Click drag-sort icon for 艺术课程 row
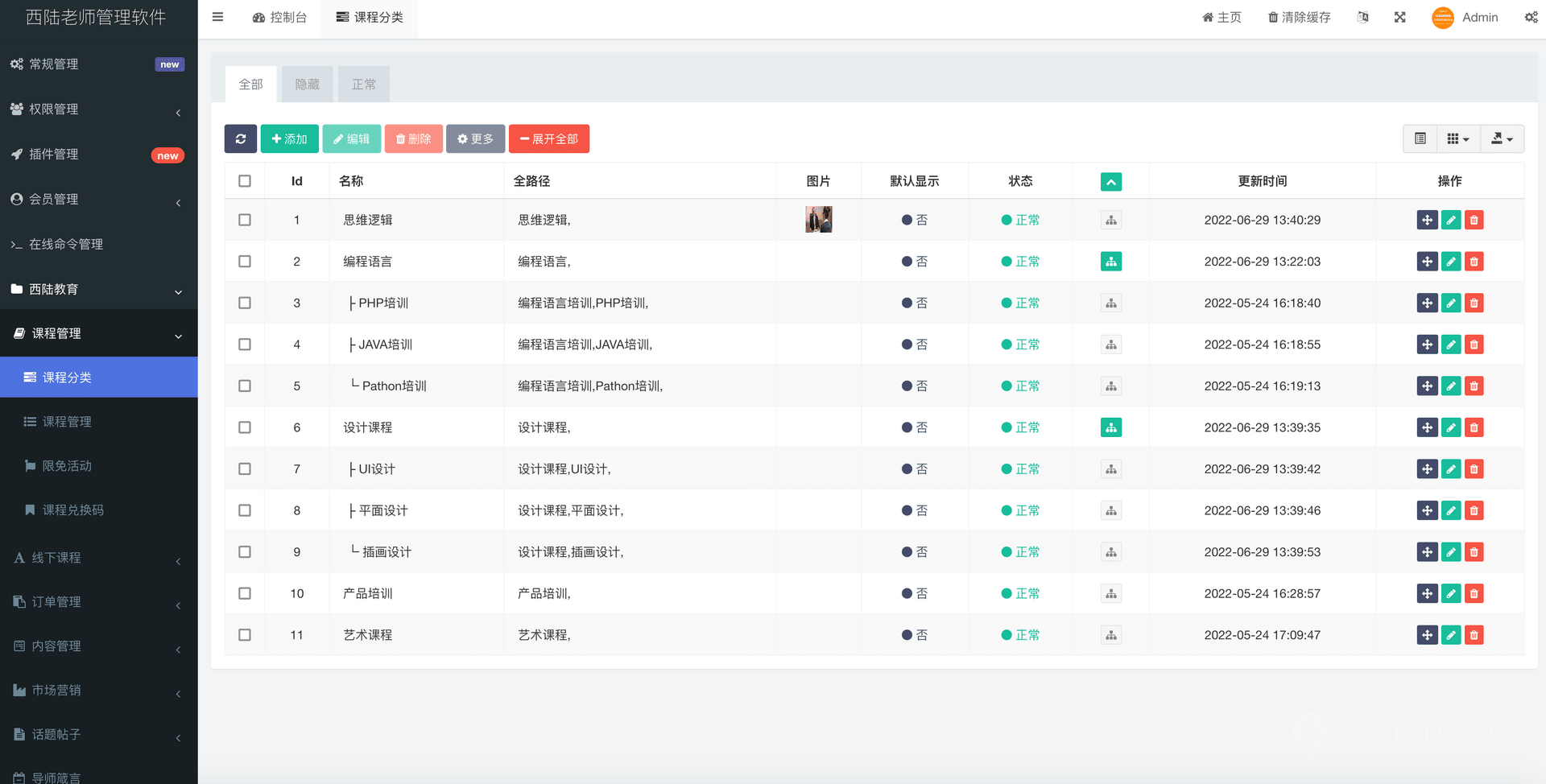The height and width of the screenshot is (784, 1546). 1427,635
